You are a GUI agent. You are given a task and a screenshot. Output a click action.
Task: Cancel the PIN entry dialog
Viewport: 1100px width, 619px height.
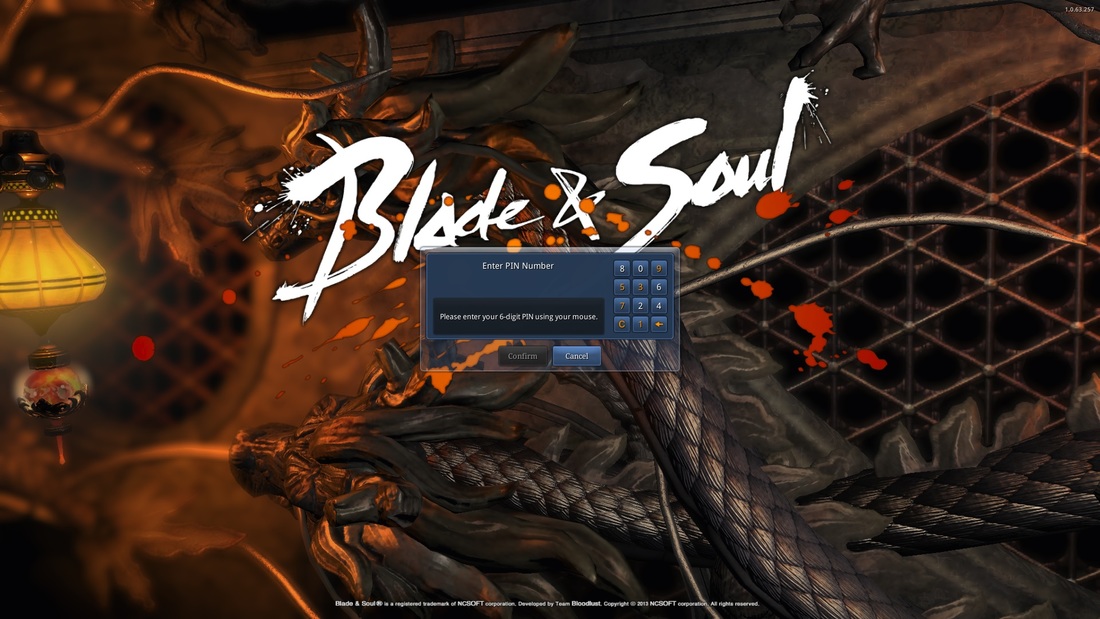coord(577,356)
